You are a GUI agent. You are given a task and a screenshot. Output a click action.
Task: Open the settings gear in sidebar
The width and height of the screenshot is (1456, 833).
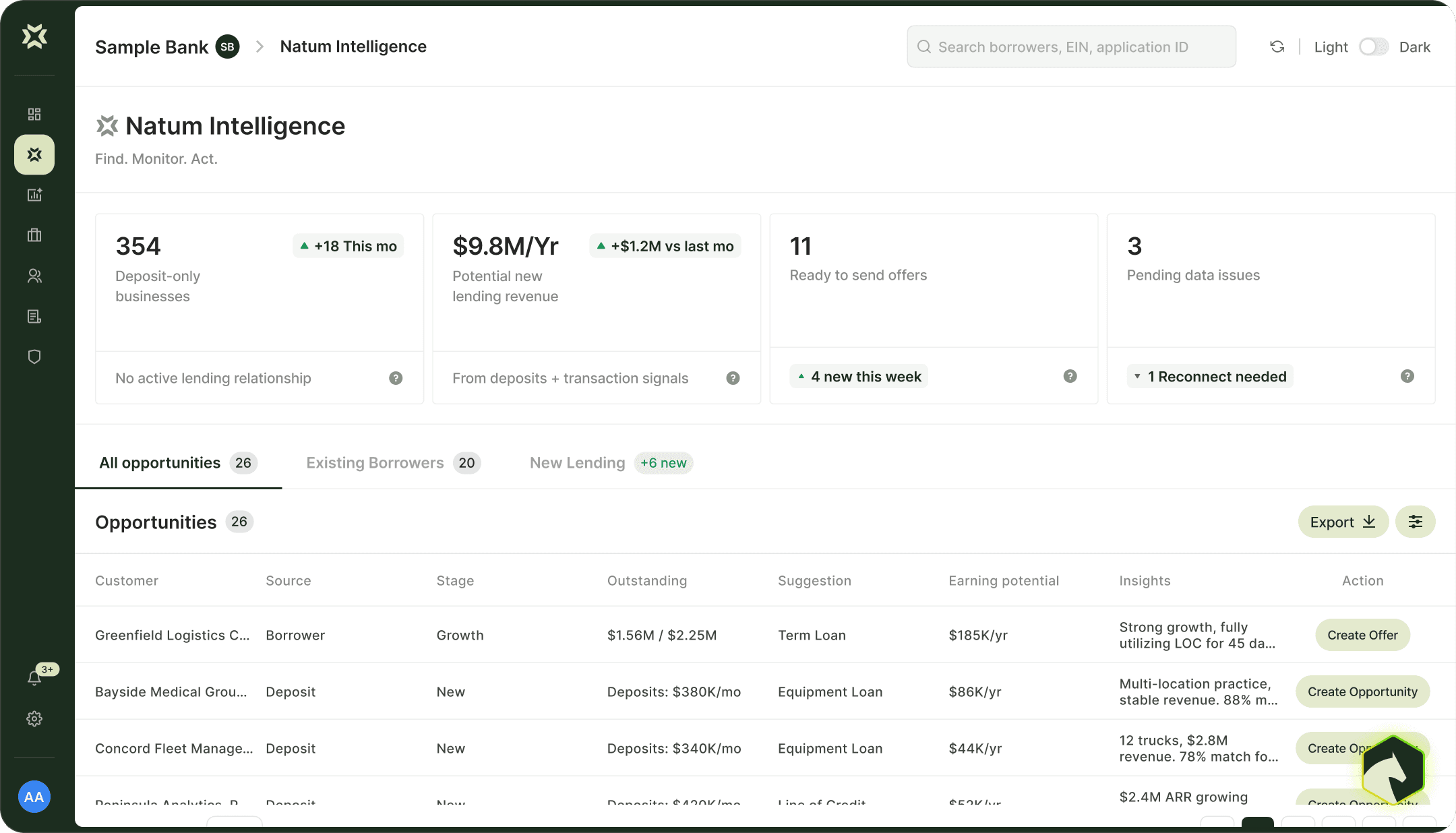tap(34, 718)
